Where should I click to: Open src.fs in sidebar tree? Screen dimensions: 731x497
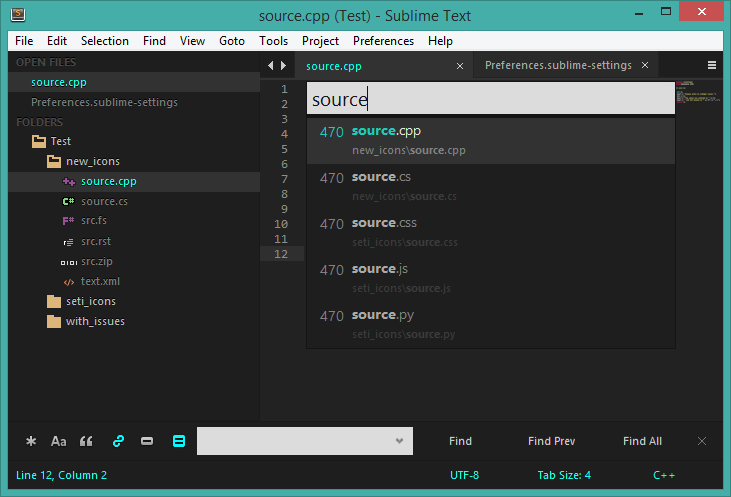pos(94,220)
